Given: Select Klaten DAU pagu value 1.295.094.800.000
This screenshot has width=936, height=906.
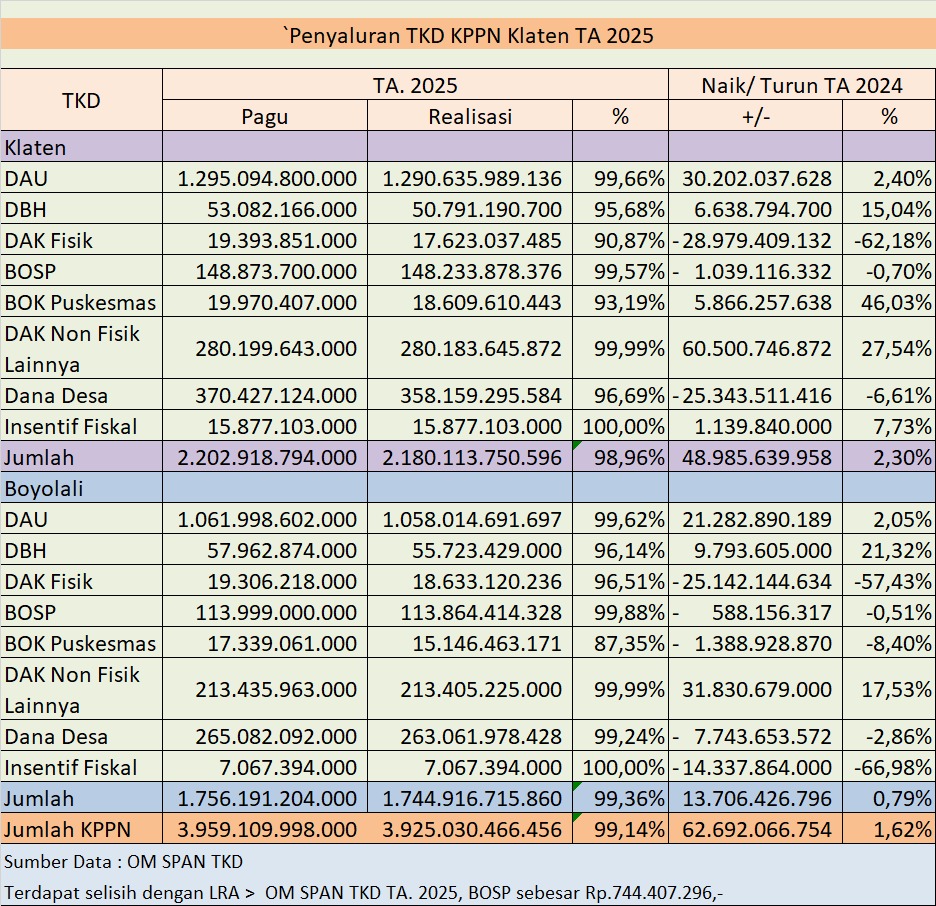Looking at the screenshot, I should coord(266,179).
